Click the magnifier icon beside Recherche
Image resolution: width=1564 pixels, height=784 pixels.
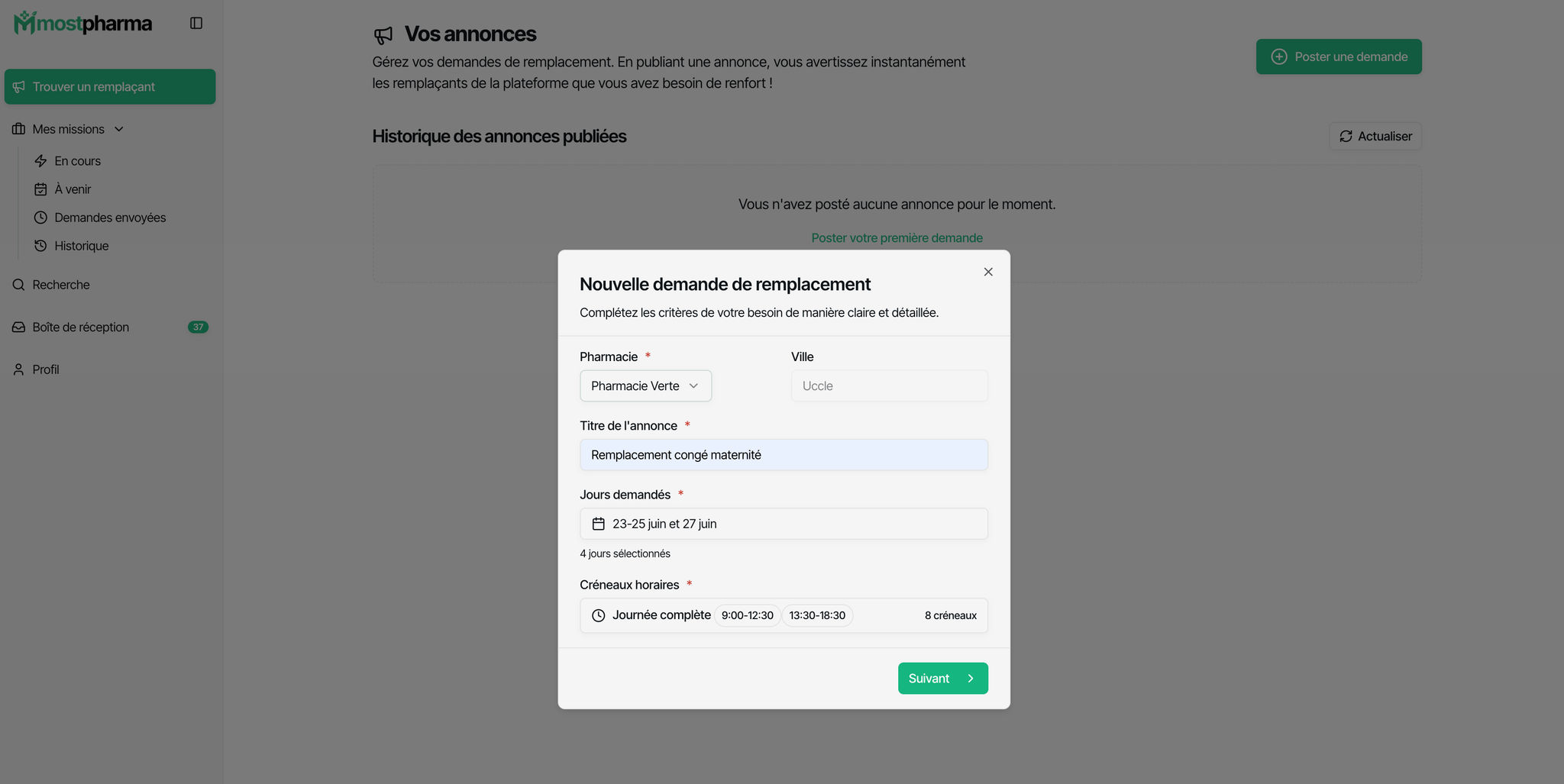pos(18,285)
